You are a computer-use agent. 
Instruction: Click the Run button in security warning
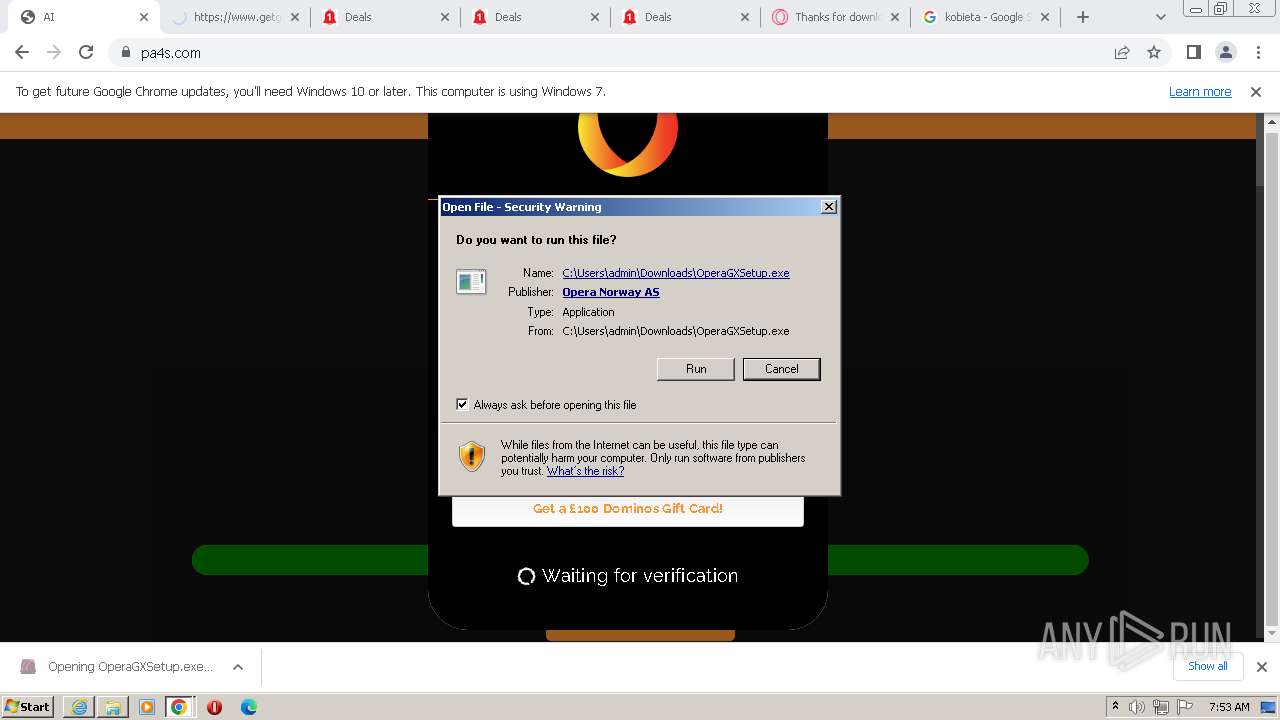point(696,369)
